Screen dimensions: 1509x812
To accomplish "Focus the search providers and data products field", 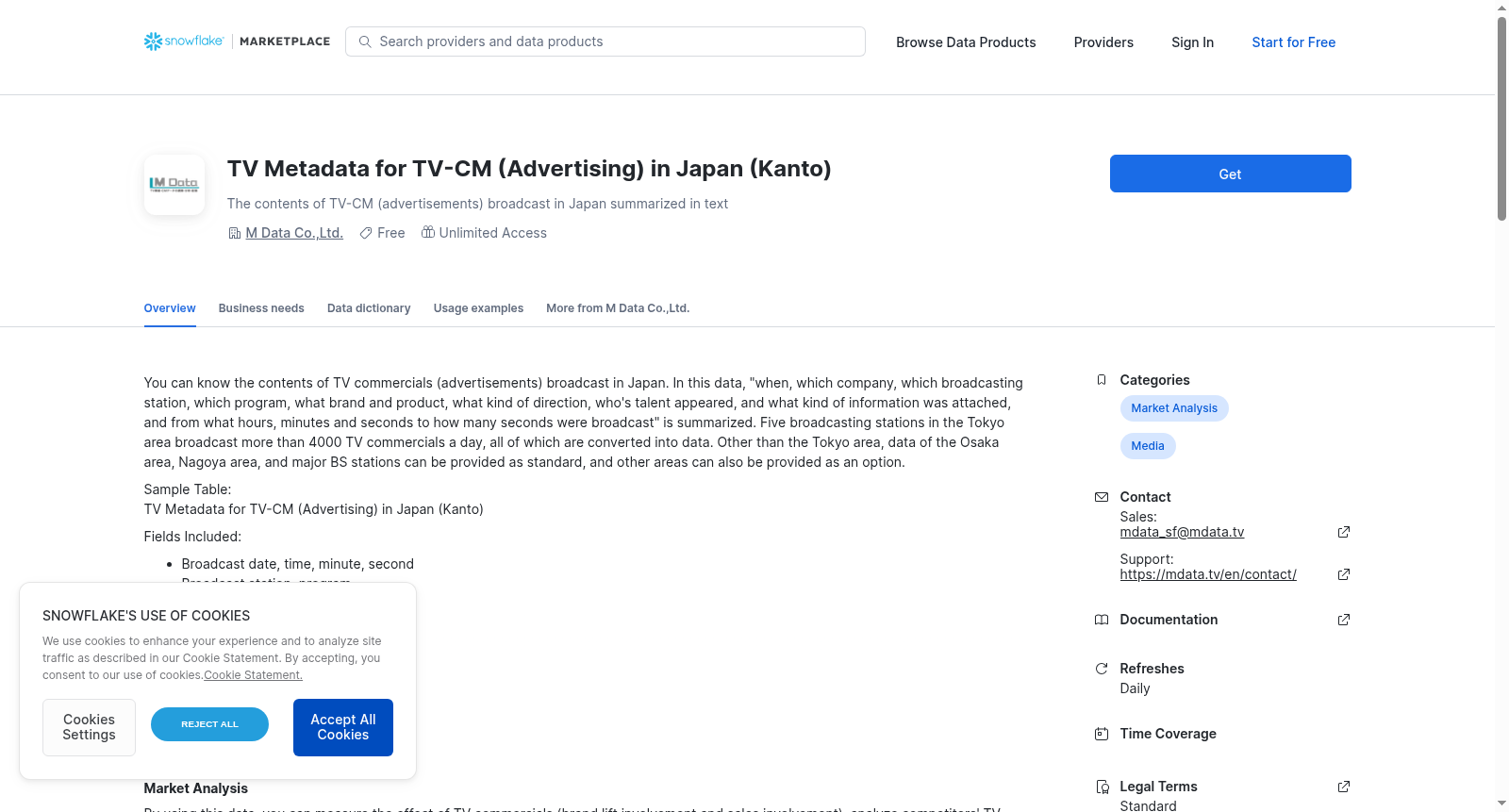I will pyautogui.click(x=605, y=41).
